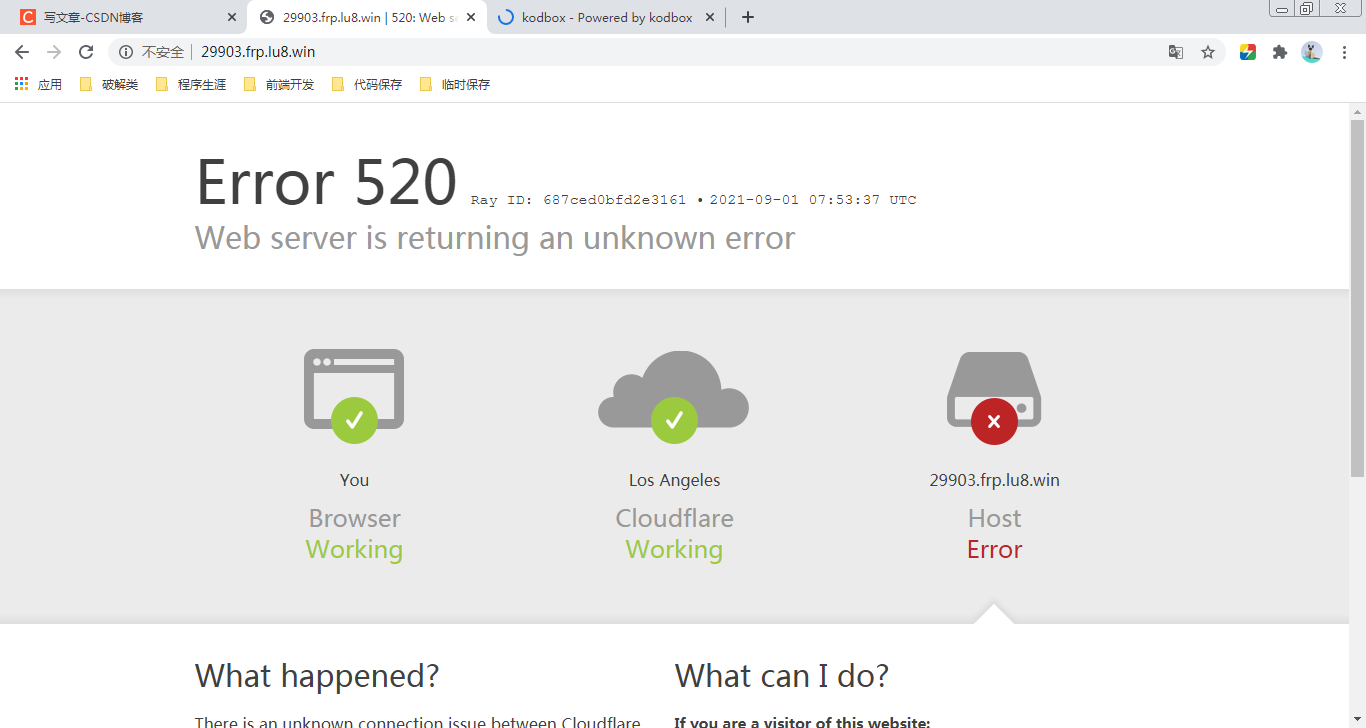Click the scrollbar down arrow
Viewport: 1366px width, 728px height.
click(x=1357, y=720)
